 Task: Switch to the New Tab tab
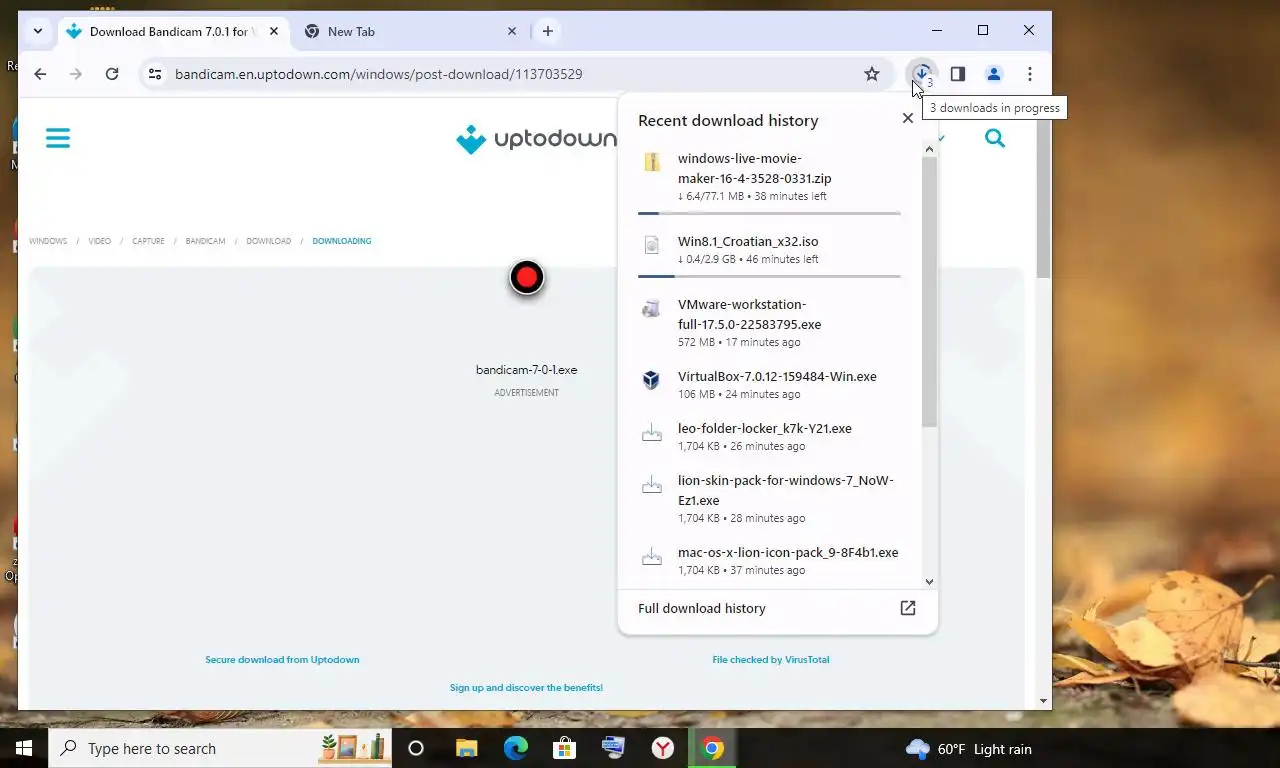[411, 31]
